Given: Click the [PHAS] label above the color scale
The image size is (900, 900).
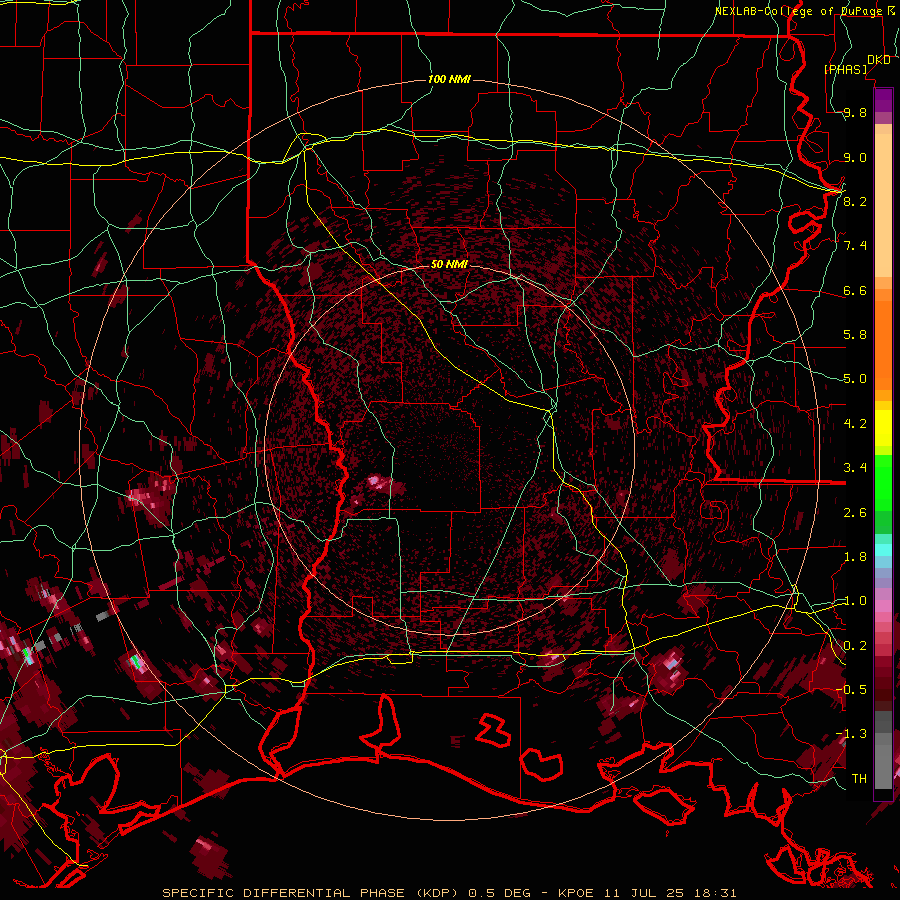Looking at the screenshot, I should [x=845, y=69].
